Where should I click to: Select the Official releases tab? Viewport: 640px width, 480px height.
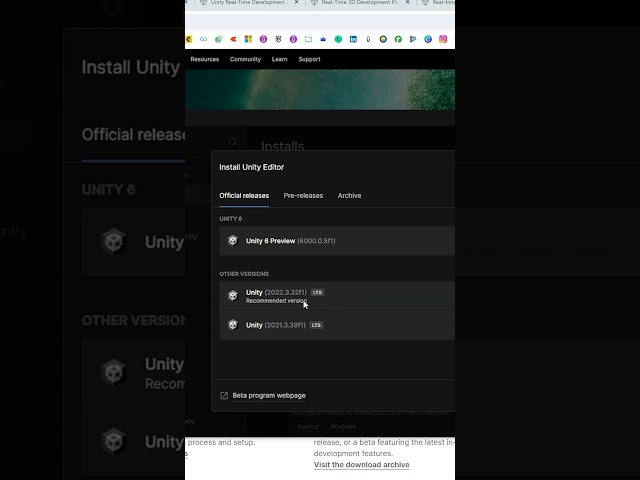tap(244, 196)
